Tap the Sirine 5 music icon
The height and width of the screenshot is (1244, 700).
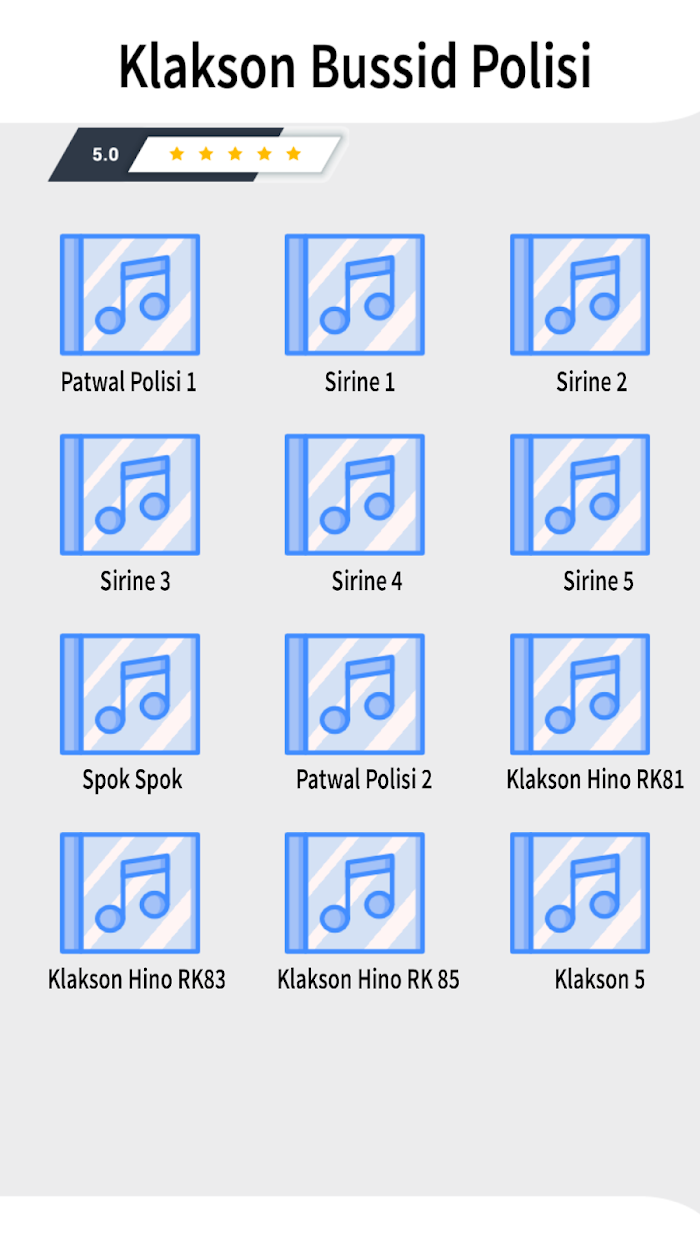click(x=580, y=494)
